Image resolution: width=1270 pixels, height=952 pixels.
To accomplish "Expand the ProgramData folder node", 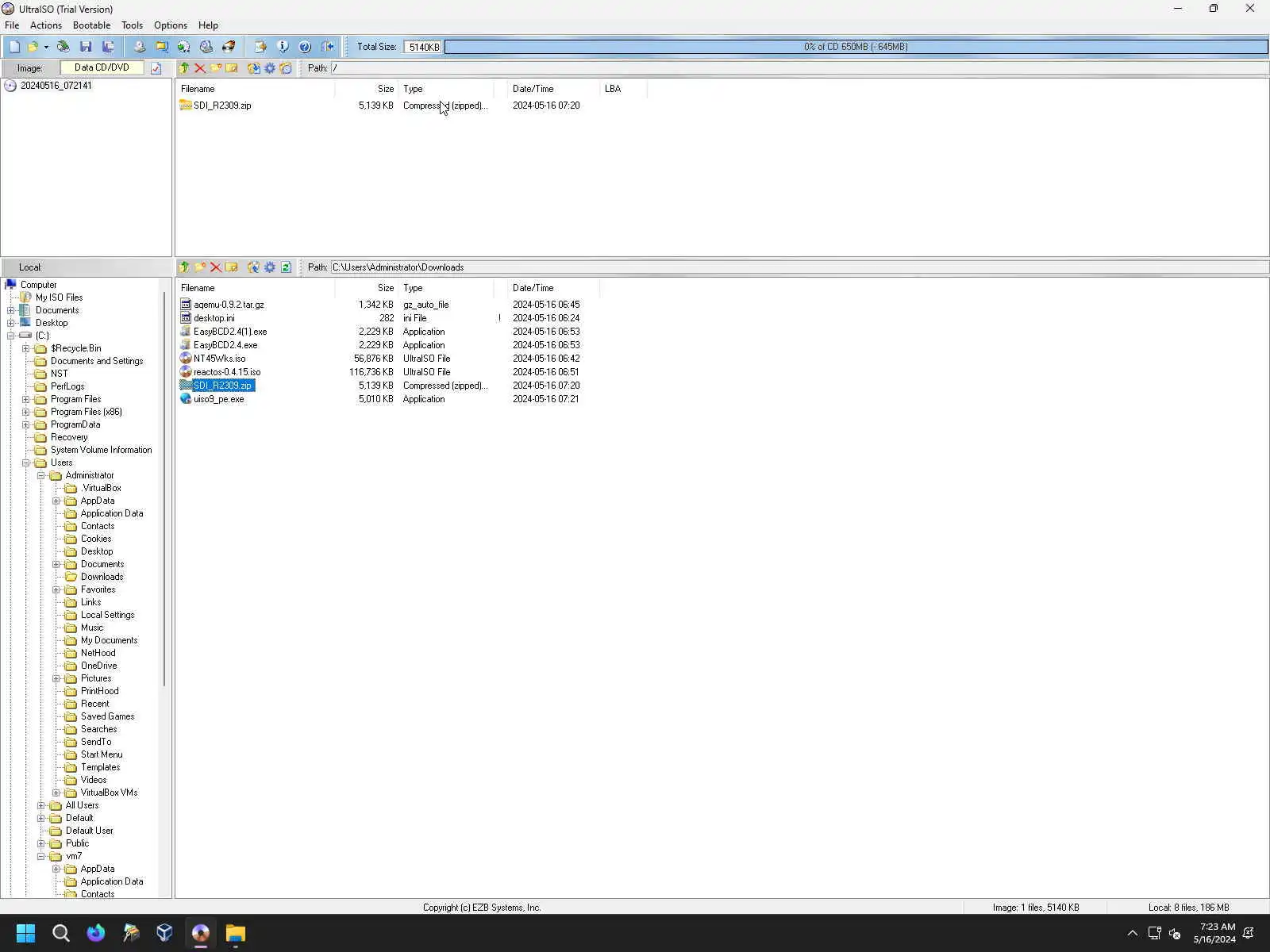I will [26, 424].
